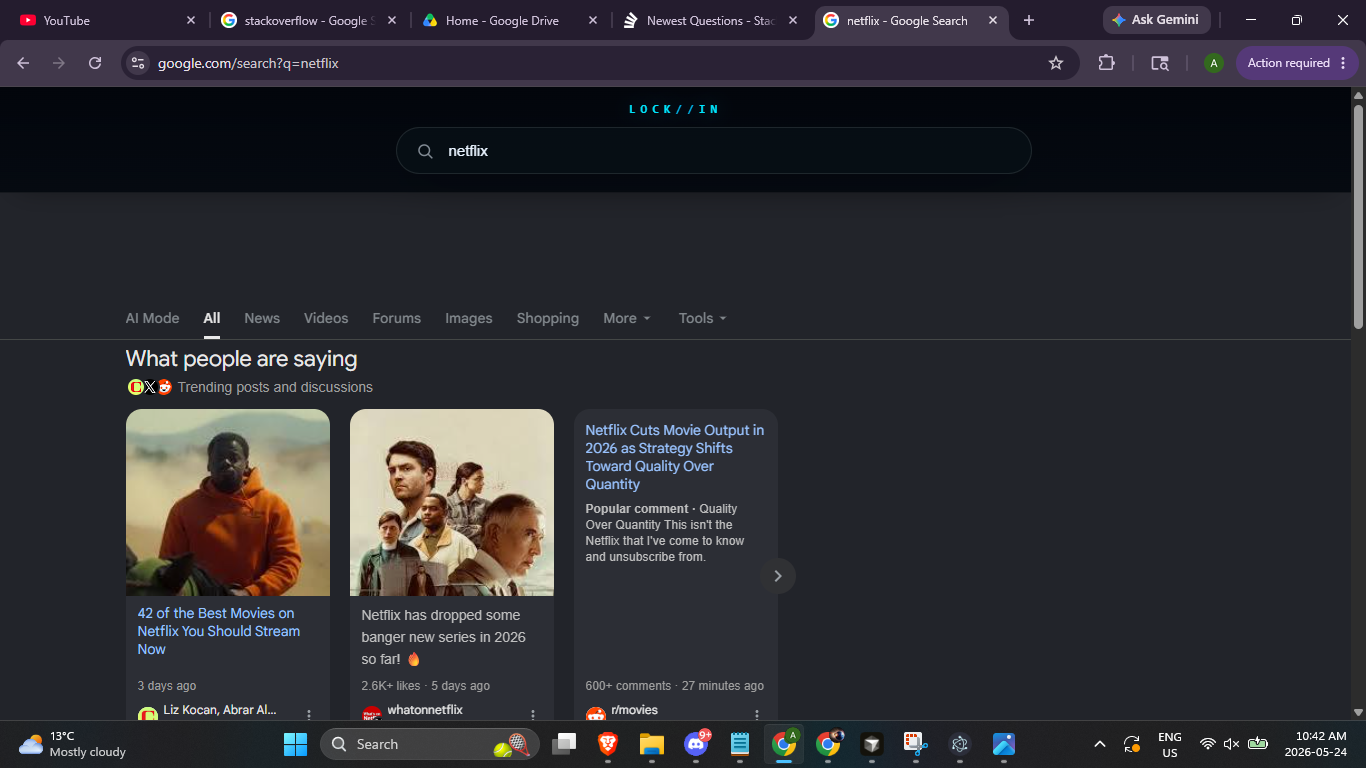Screen dimensions: 1366x768
Task: Go back to the previous page
Action: pos(23,63)
